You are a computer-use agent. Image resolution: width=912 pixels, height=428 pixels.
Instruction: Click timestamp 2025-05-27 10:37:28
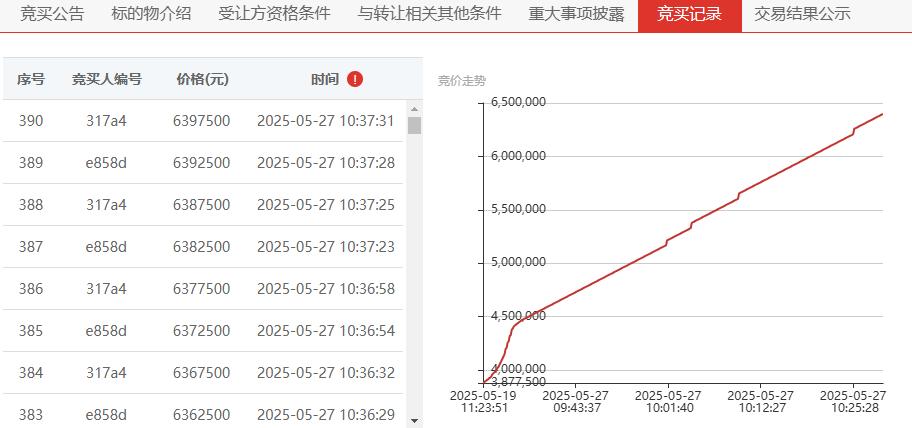point(326,163)
